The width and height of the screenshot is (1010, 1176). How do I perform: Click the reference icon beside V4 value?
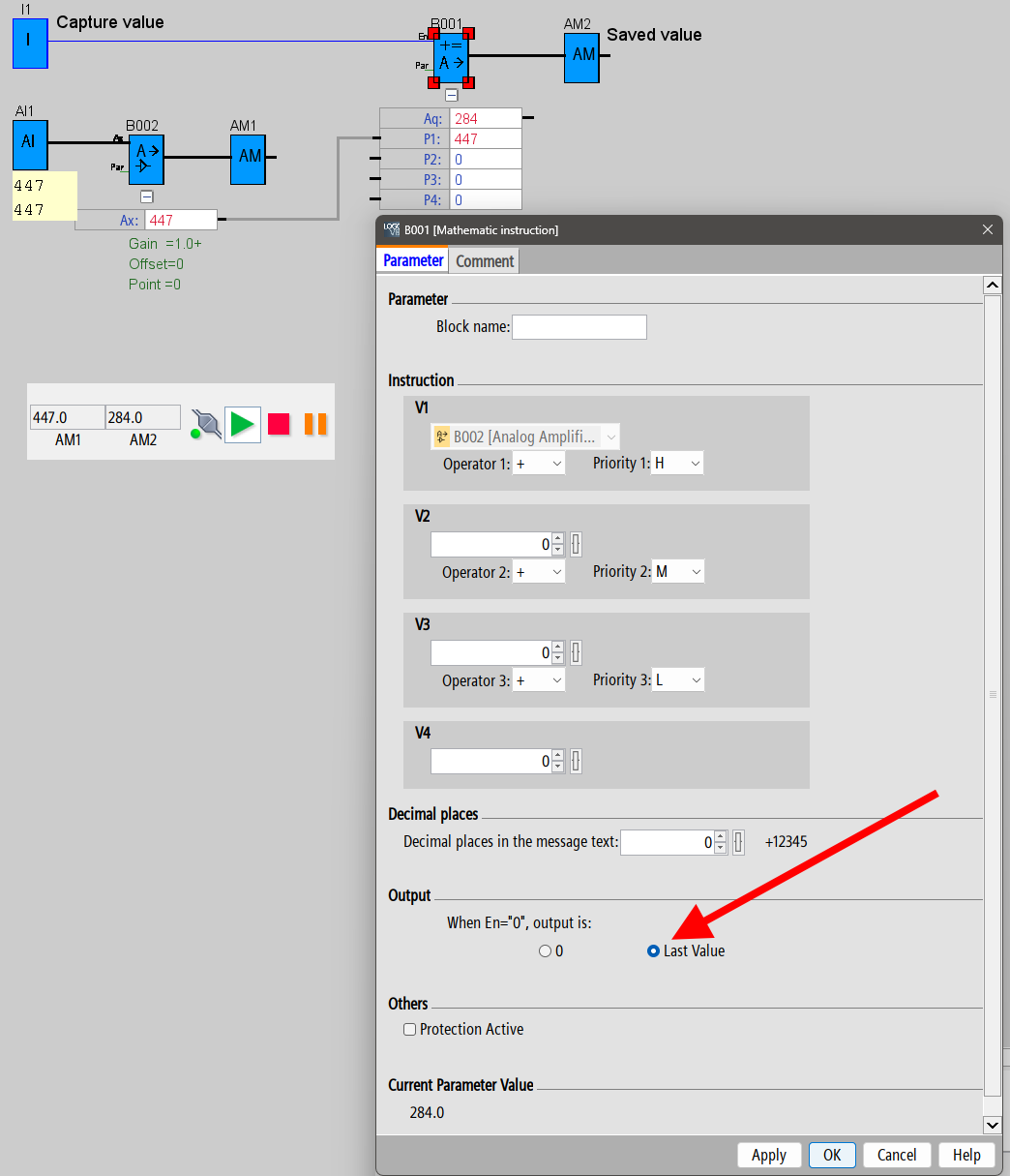click(x=576, y=762)
